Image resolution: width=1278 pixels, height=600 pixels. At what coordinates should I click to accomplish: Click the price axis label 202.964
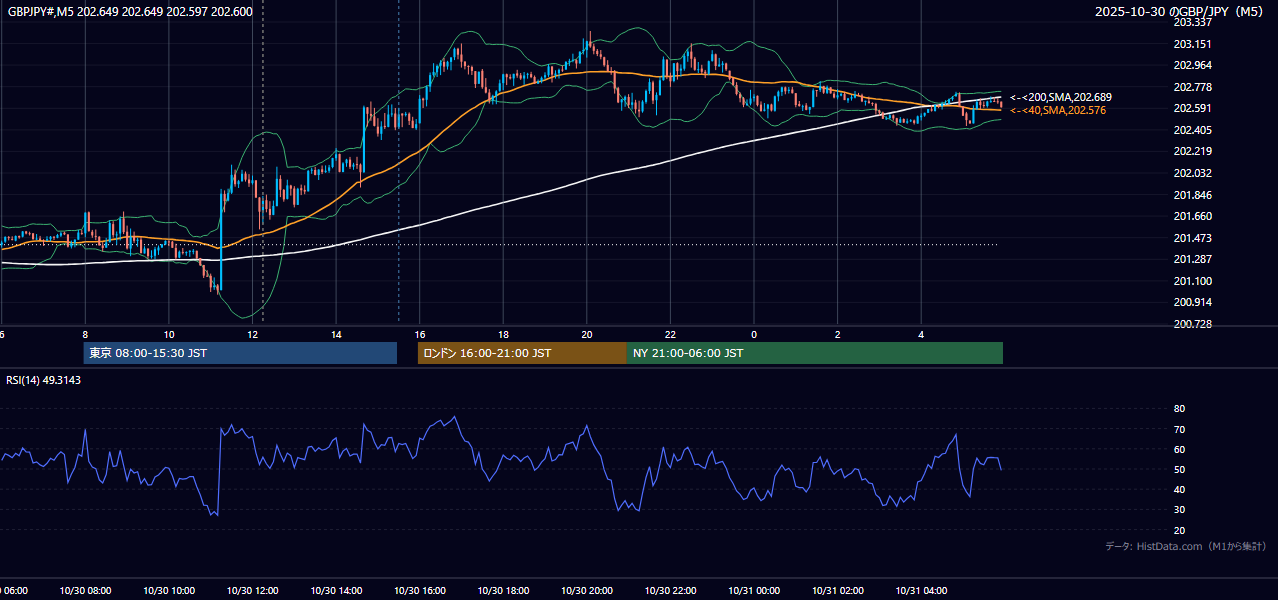[x=1192, y=65]
